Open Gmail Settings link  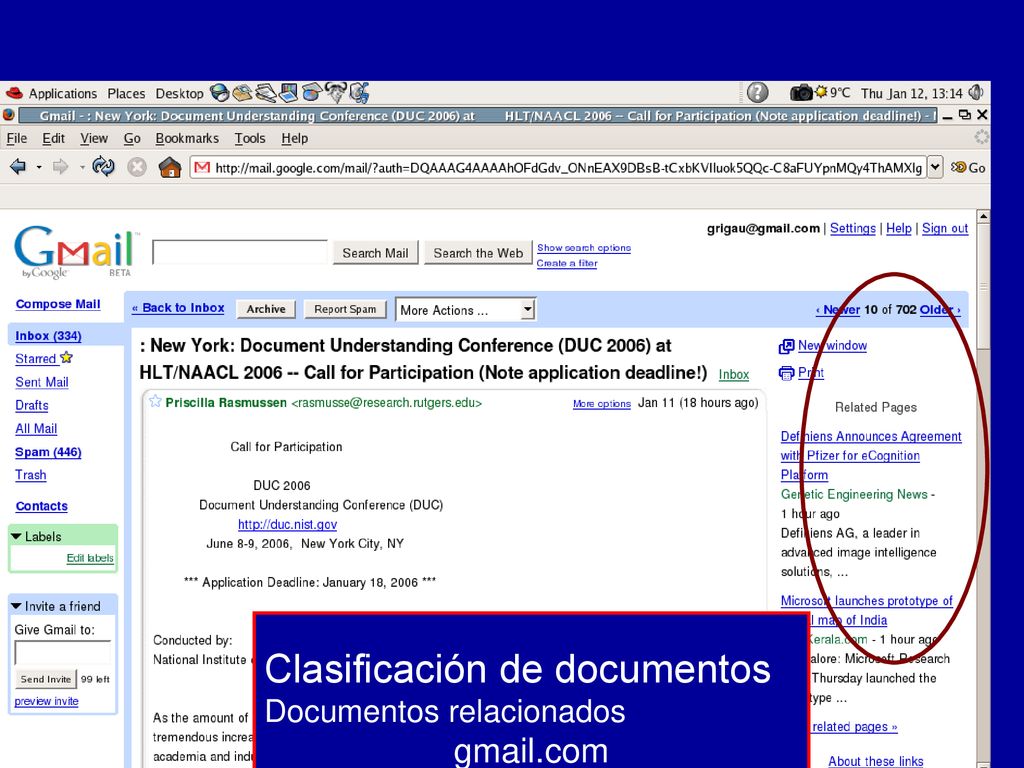852,228
